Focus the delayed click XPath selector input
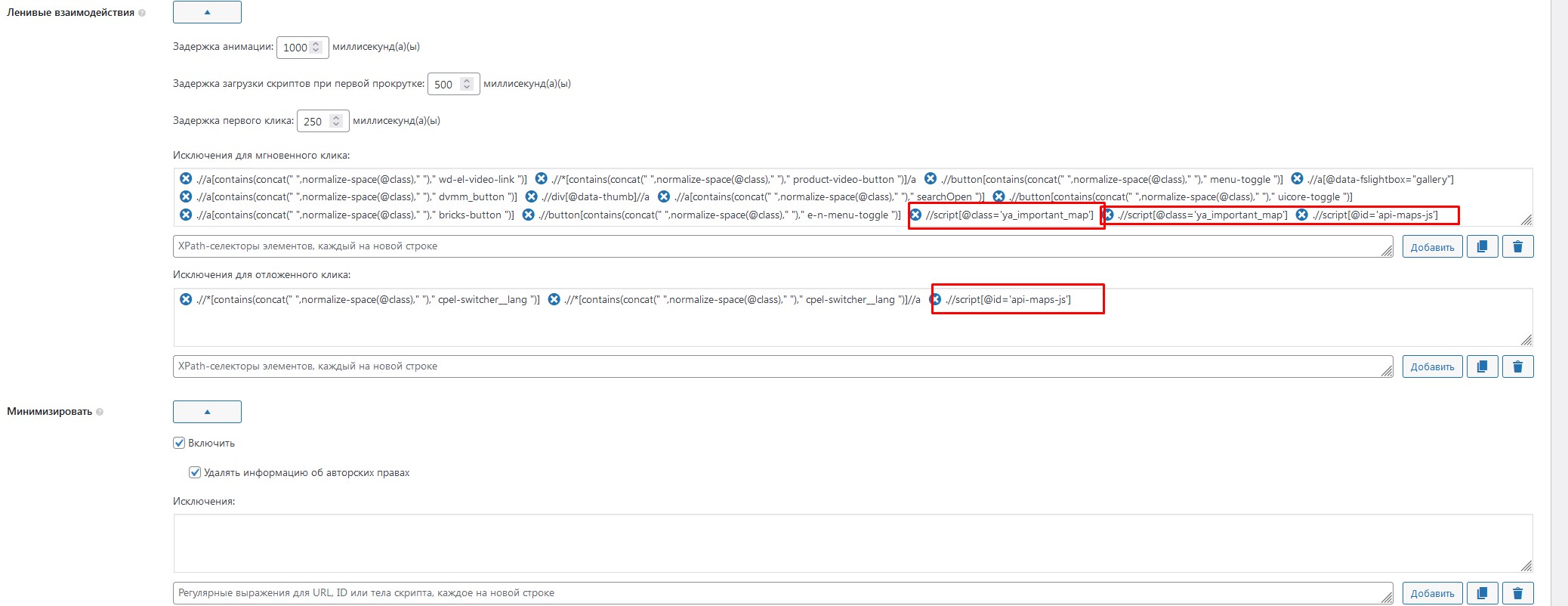Screen dimensions: 1568x606 pyautogui.click(x=778, y=366)
